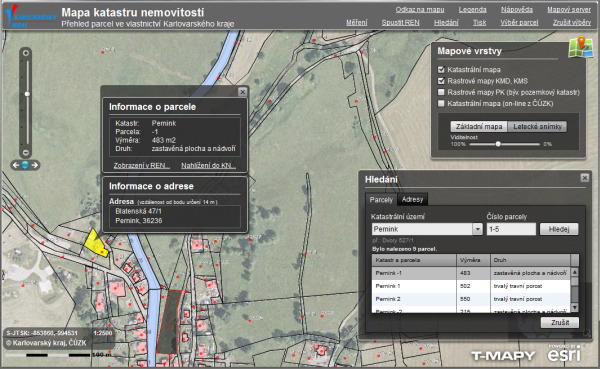Open Zobrazení v REN link
This screenshot has height=369, width=600.
[x=142, y=165]
